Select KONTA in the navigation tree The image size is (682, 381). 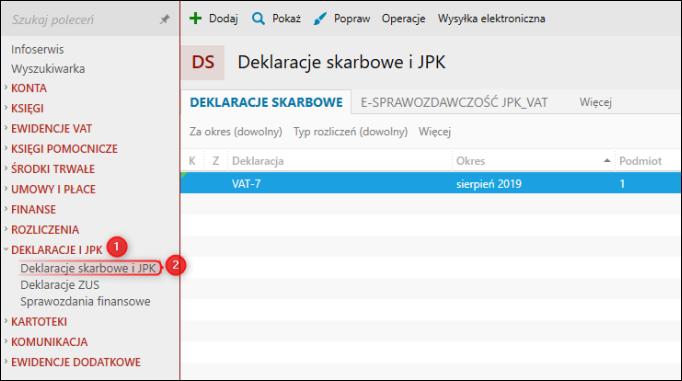click(x=29, y=88)
